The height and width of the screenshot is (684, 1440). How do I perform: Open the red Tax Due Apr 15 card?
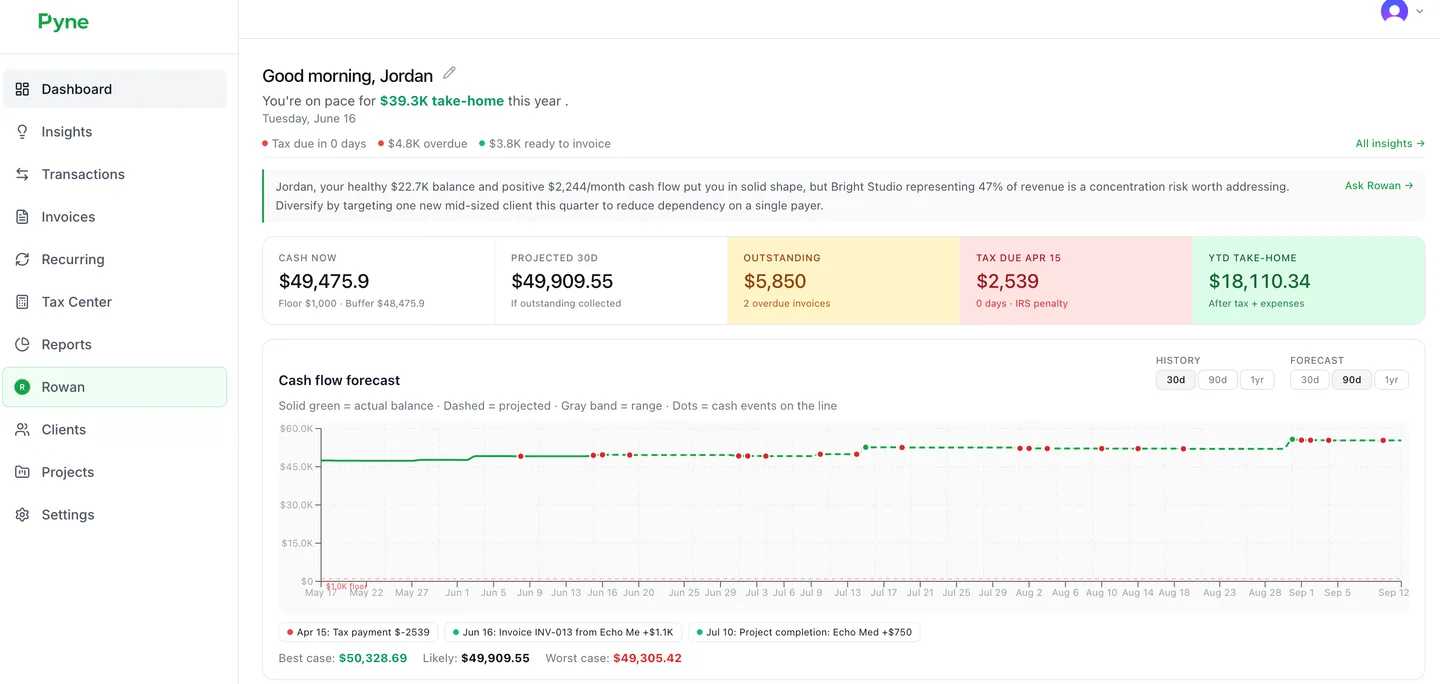pos(1076,280)
